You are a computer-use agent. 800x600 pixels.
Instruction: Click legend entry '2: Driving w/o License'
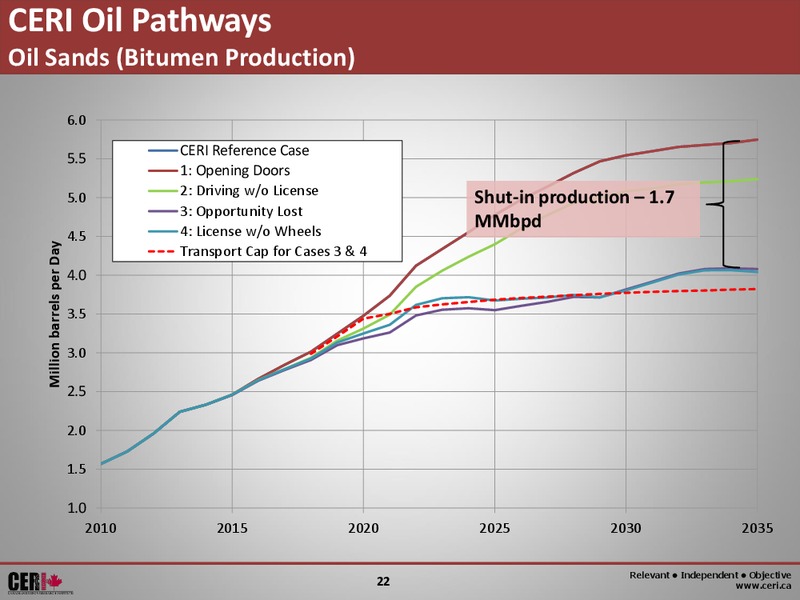(x=249, y=191)
